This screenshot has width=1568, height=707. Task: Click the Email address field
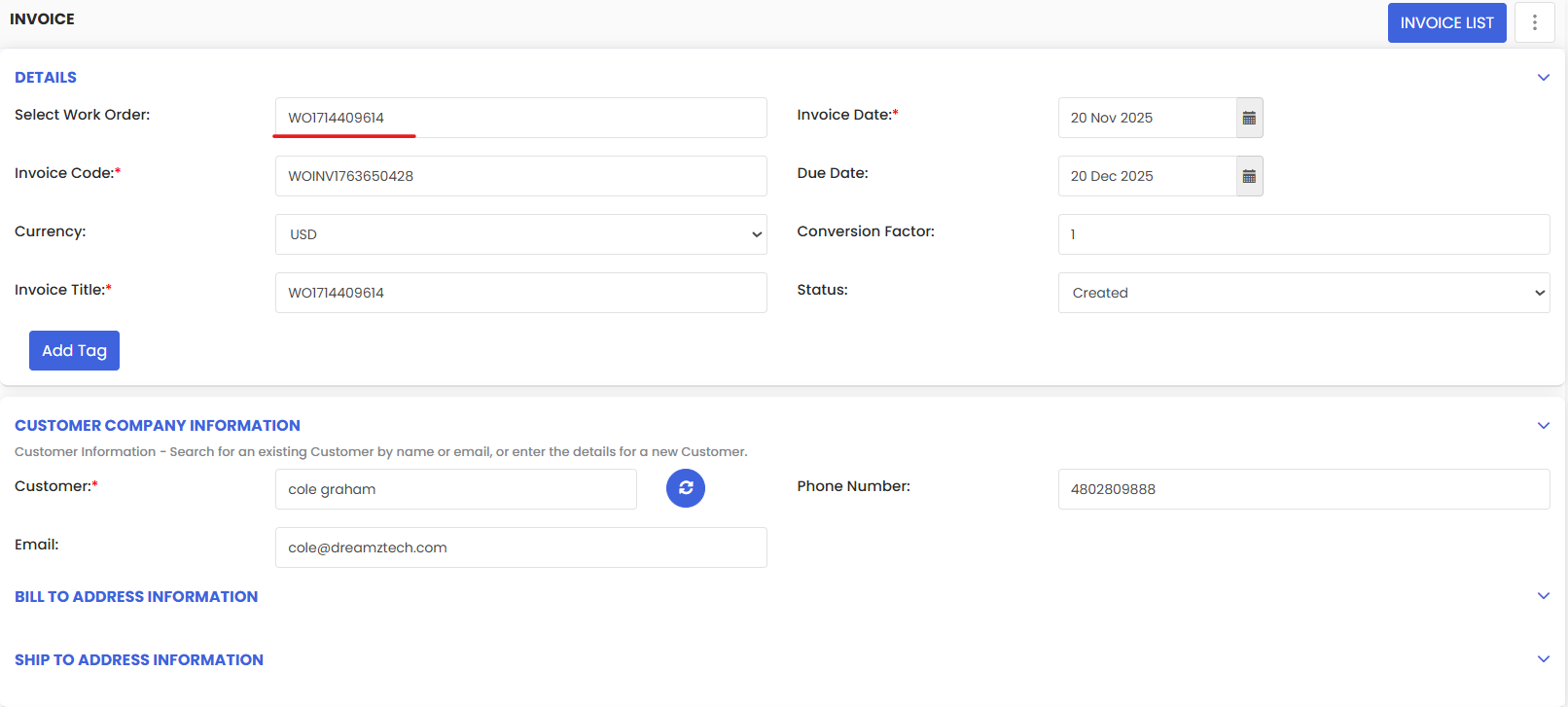[521, 548]
